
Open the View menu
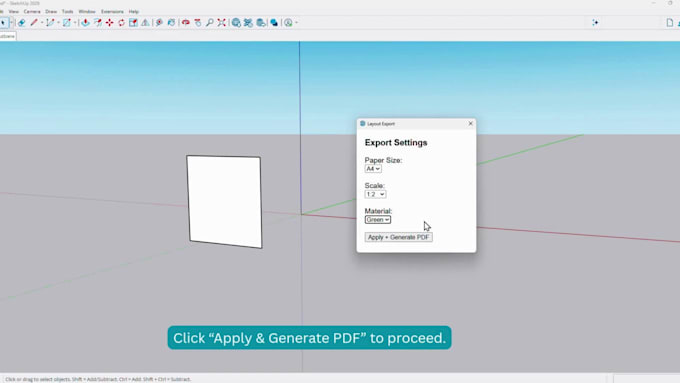(x=14, y=11)
